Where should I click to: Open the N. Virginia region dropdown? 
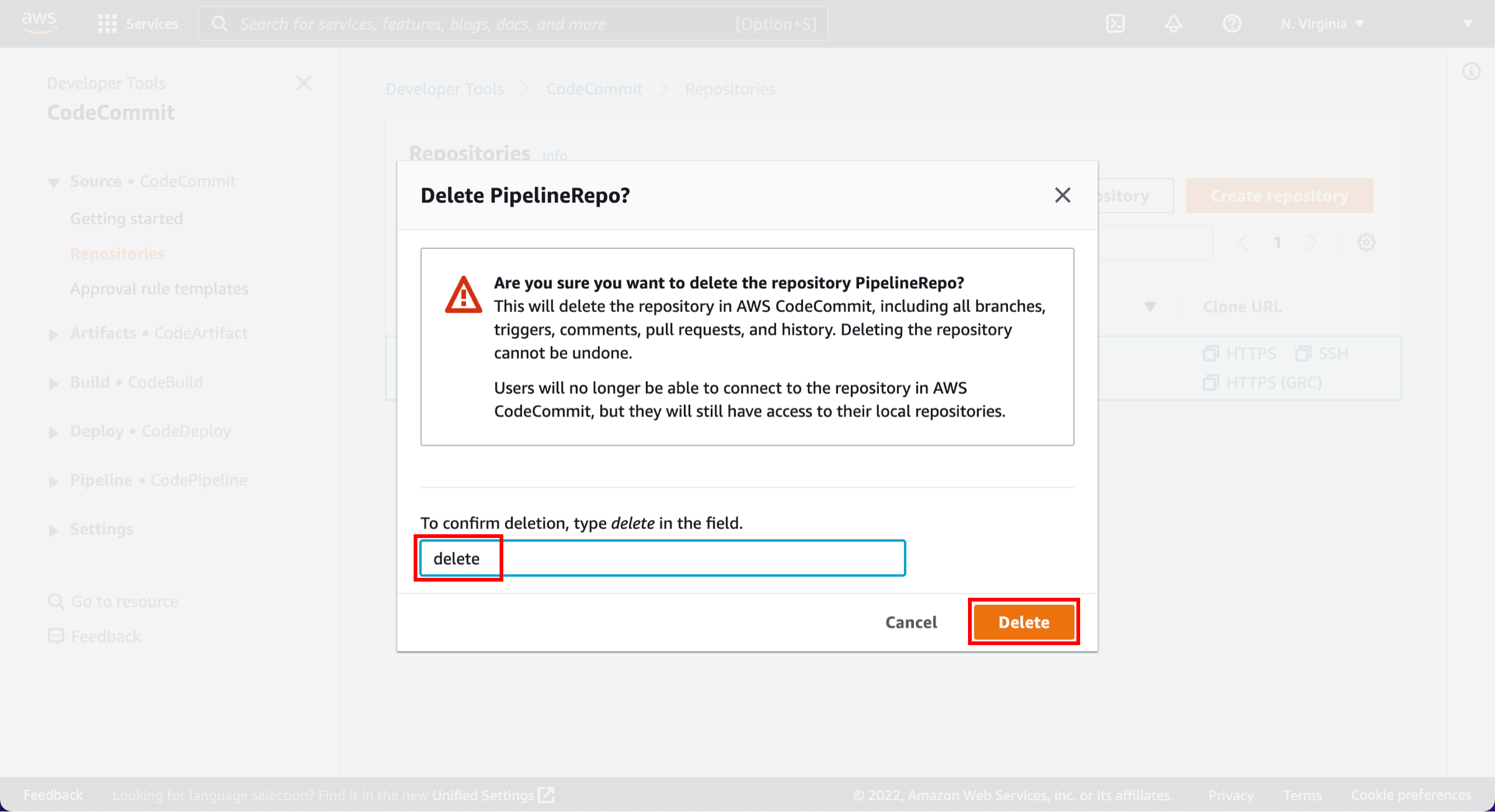pos(1322,24)
